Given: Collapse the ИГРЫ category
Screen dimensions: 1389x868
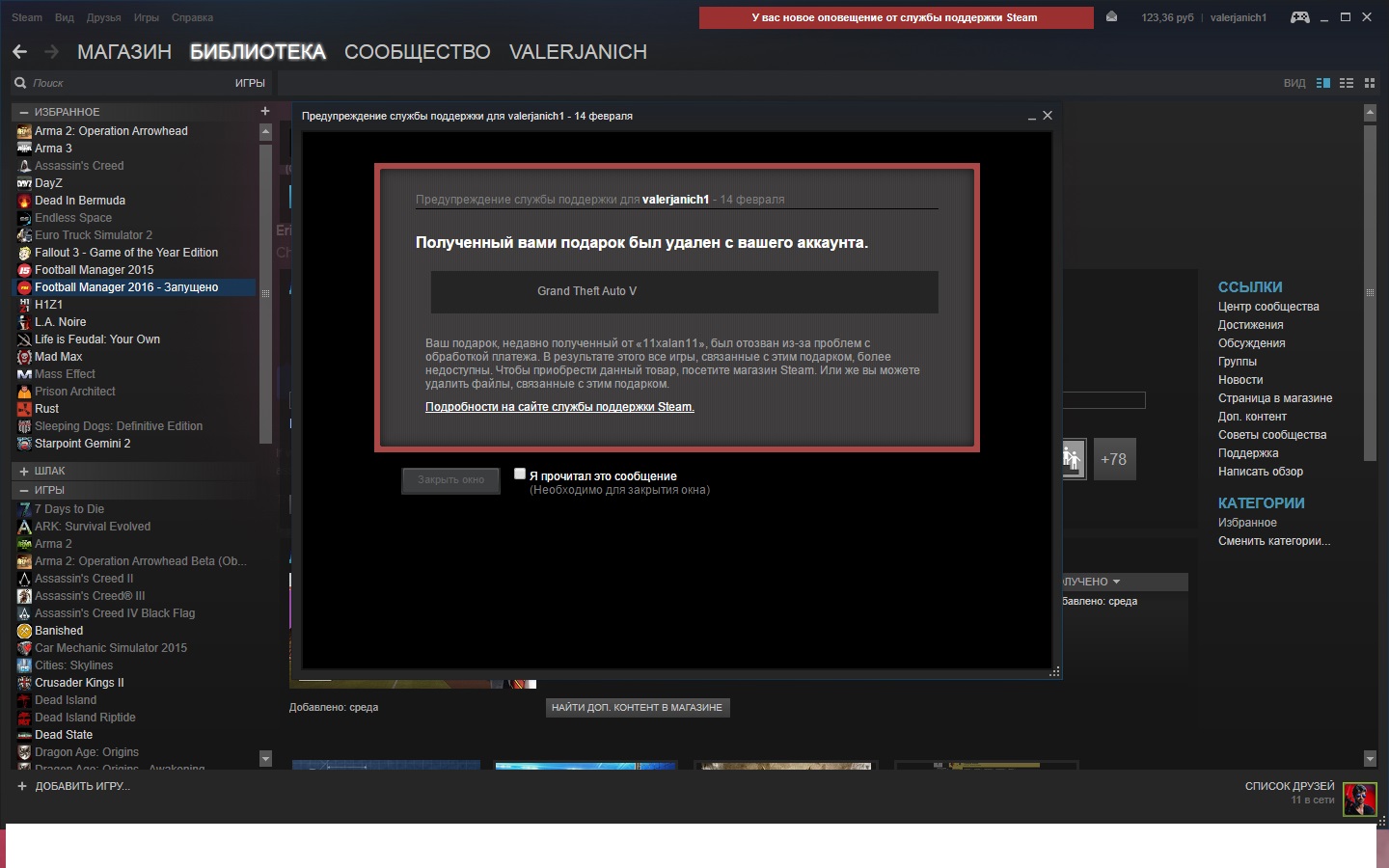Looking at the screenshot, I should [x=24, y=490].
